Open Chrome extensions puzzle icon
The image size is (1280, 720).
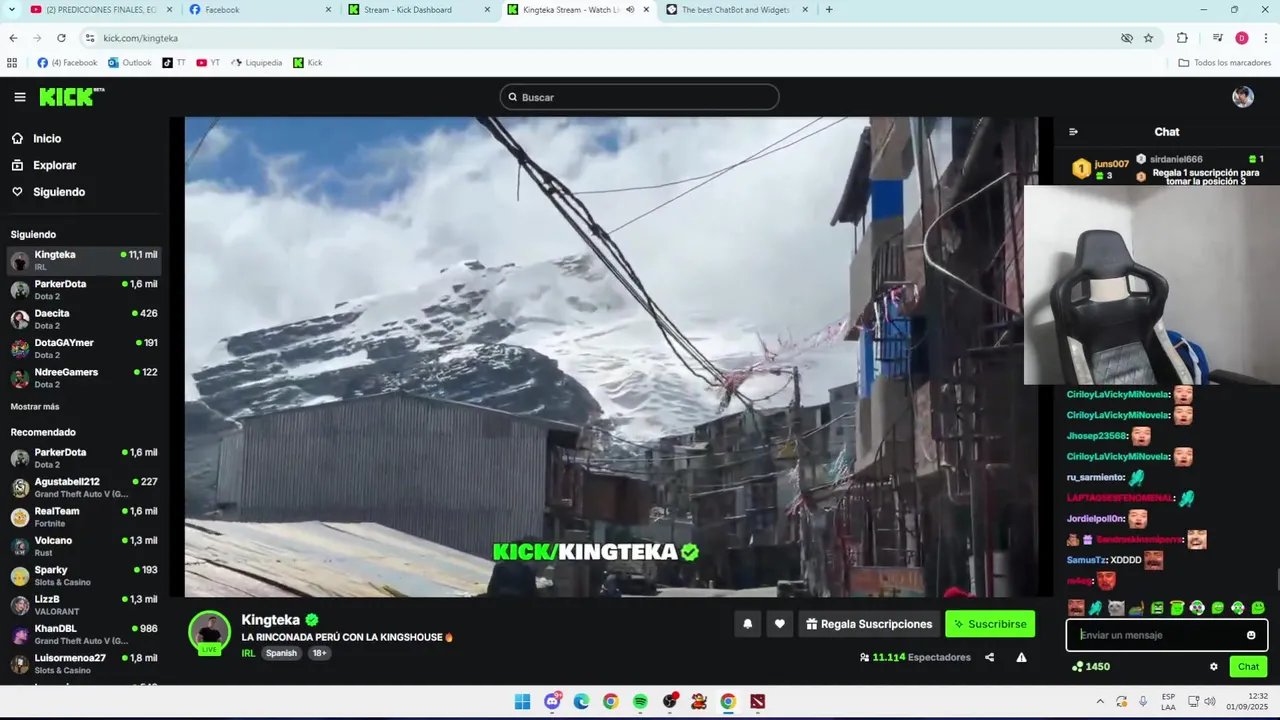tap(1182, 38)
